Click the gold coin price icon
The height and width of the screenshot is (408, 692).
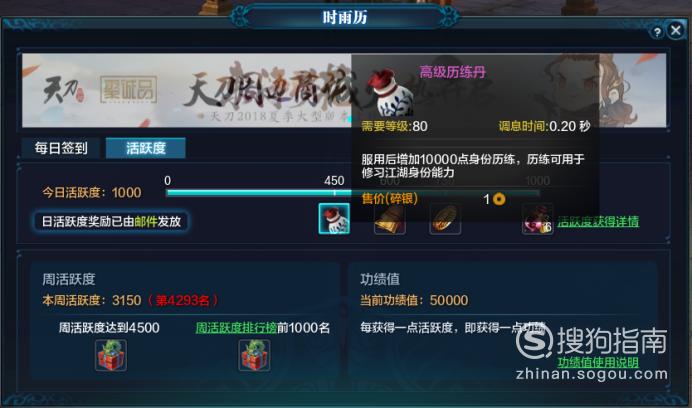point(499,199)
